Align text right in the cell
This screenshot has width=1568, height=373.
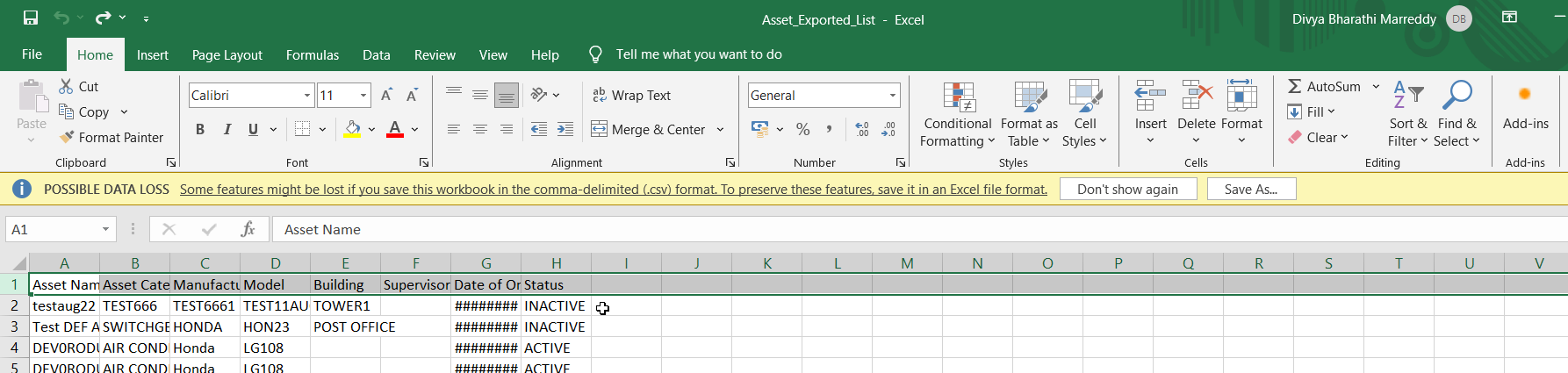click(507, 129)
